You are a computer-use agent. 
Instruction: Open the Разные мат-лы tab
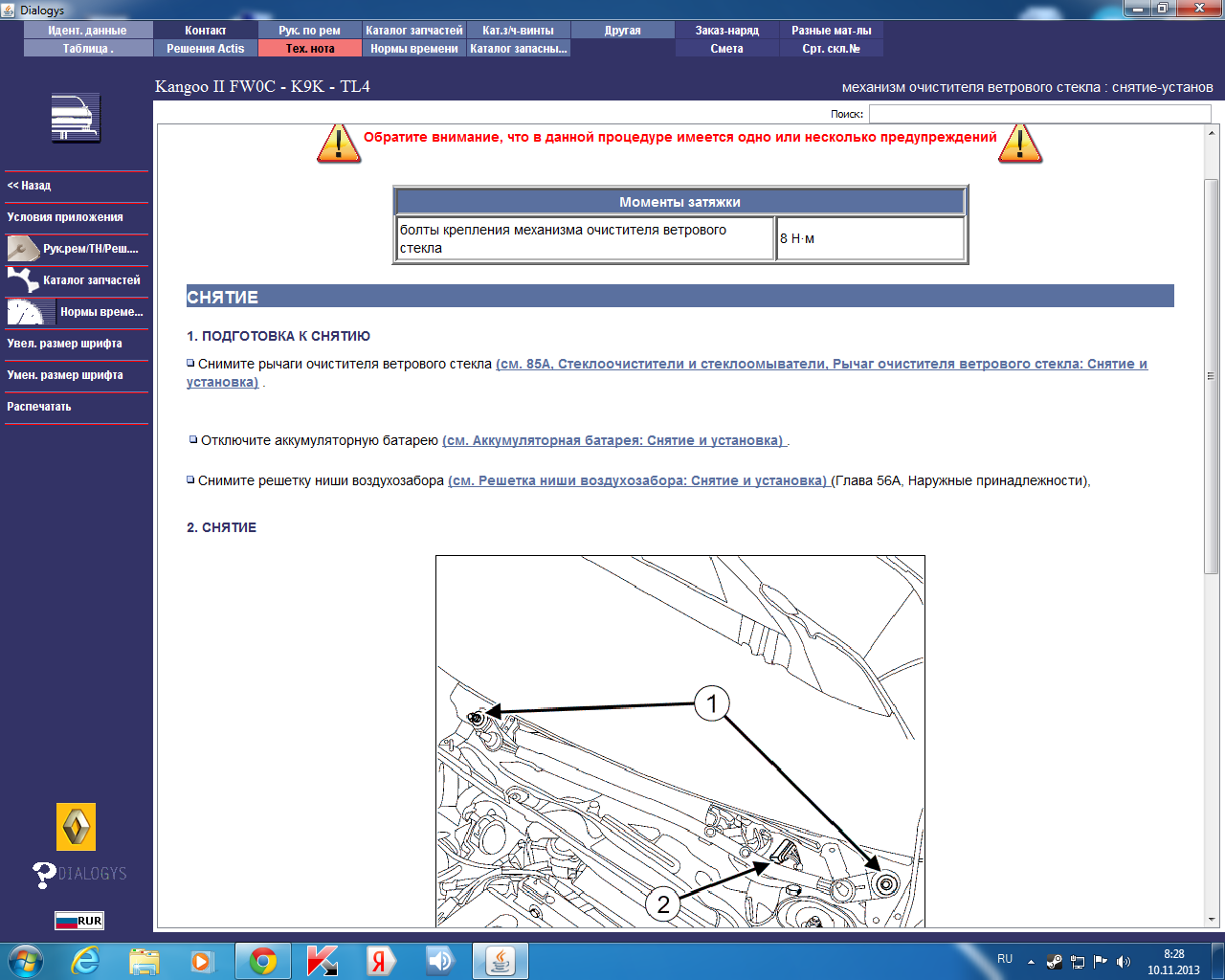click(832, 31)
